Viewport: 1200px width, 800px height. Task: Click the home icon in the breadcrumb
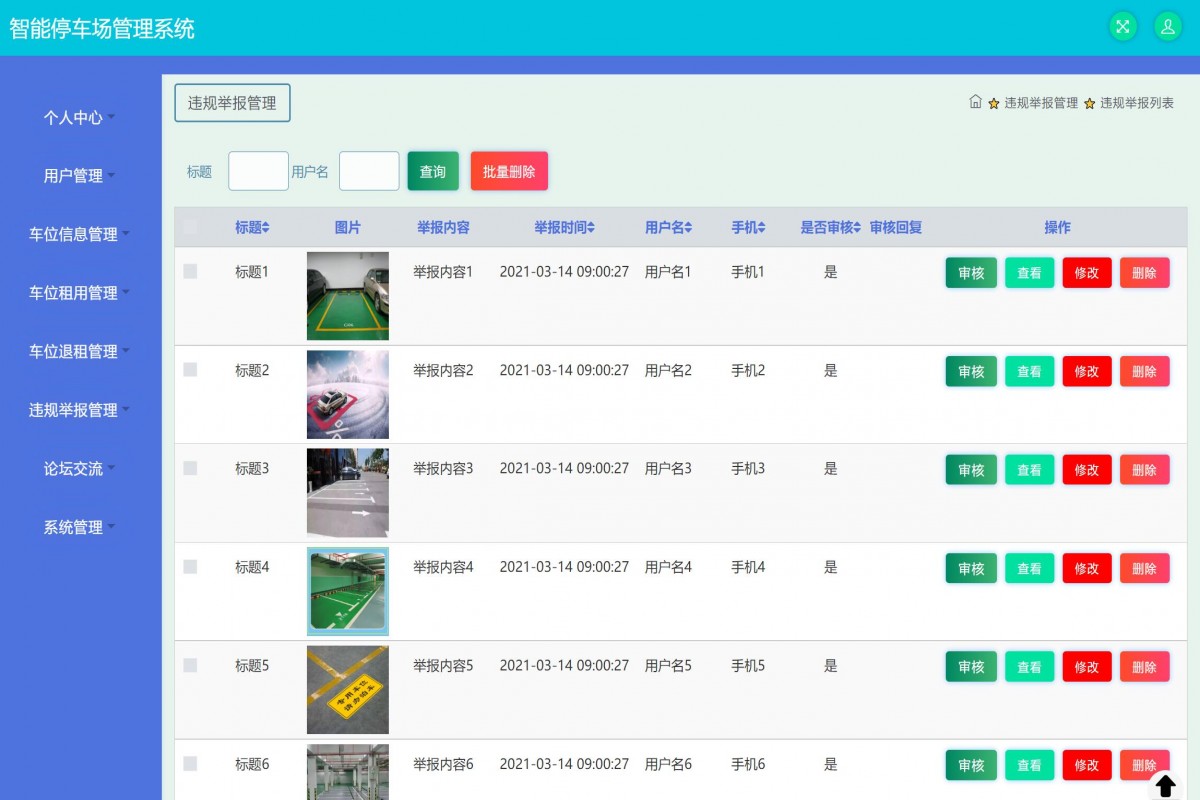pyautogui.click(x=975, y=102)
